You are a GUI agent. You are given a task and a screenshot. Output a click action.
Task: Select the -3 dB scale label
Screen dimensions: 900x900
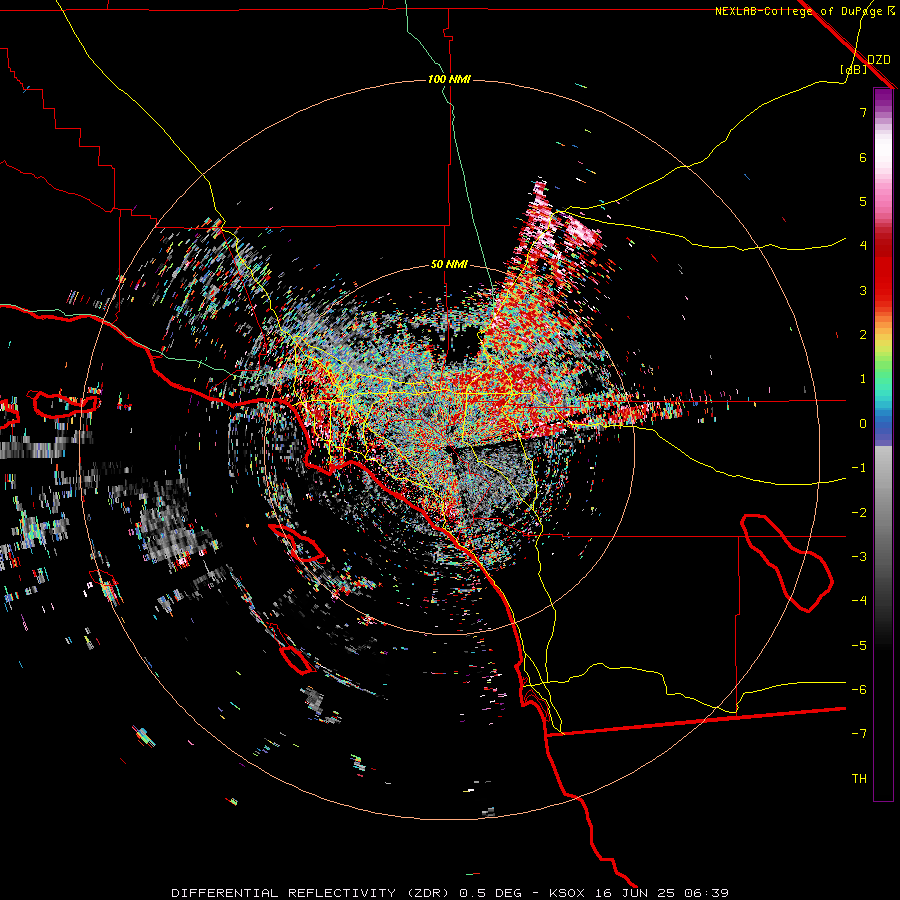(859, 557)
